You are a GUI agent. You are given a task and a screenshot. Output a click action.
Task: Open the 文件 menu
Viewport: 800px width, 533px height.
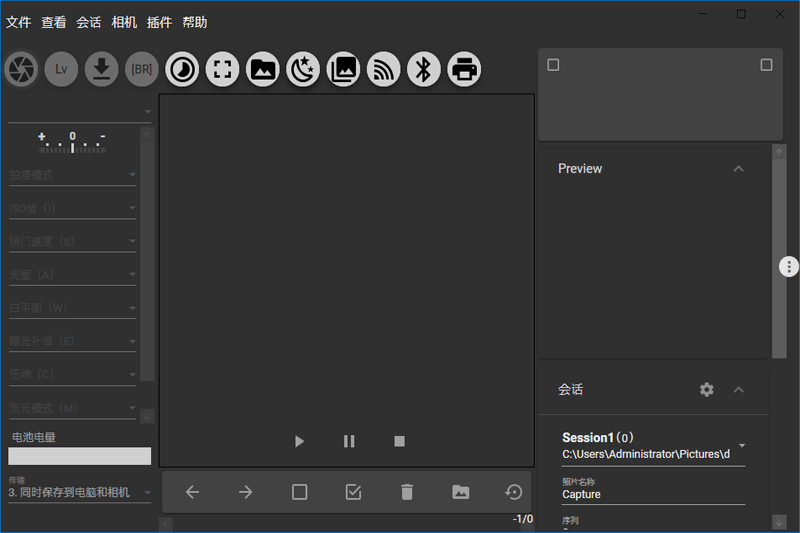18,22
